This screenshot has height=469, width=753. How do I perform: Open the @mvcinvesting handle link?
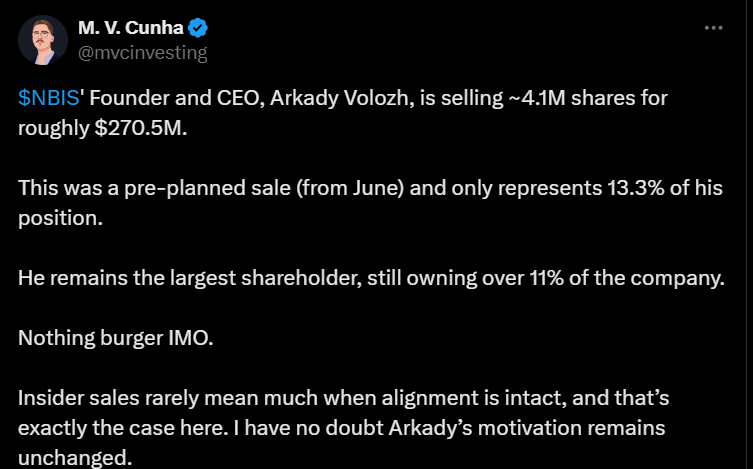click(x=141, y=53)
